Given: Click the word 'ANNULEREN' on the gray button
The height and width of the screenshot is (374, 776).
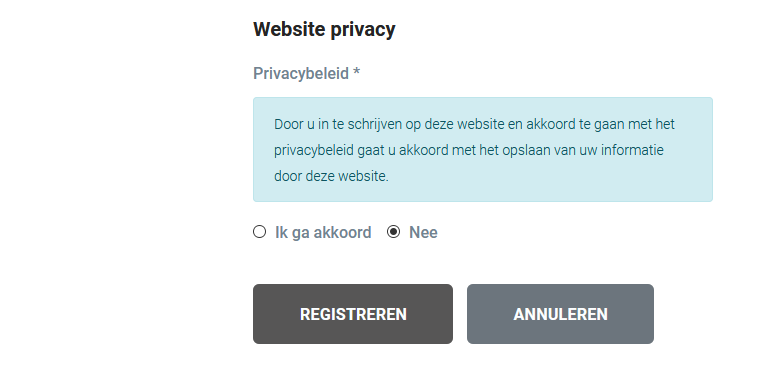Looking at the screenshot, I should [561, 314].
